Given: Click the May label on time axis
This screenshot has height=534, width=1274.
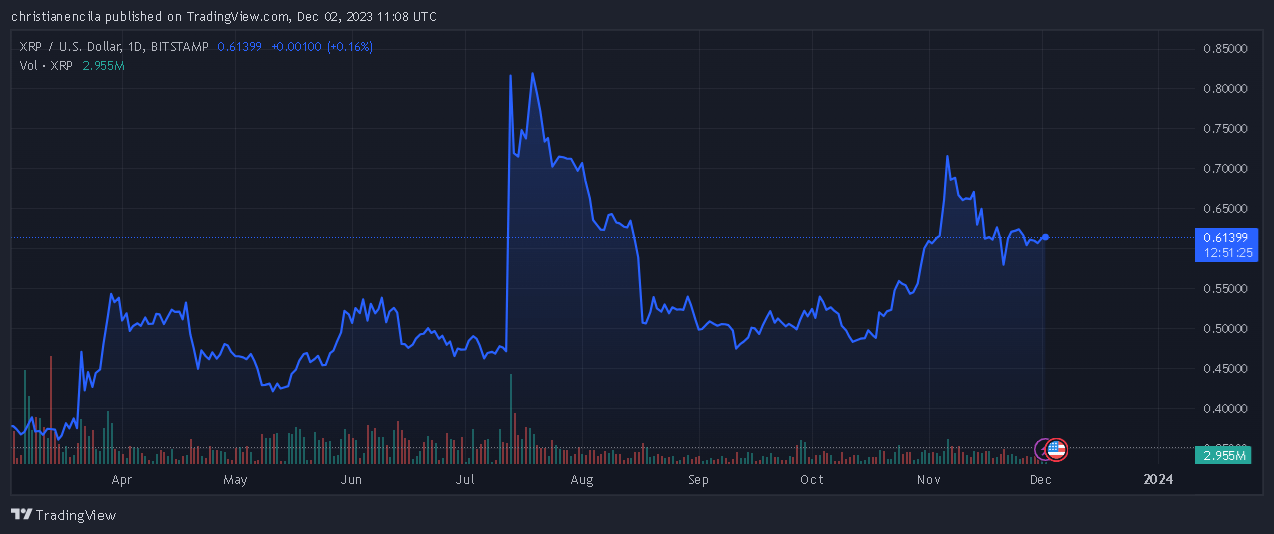Looking at the screenshot, I should (235, 480).
